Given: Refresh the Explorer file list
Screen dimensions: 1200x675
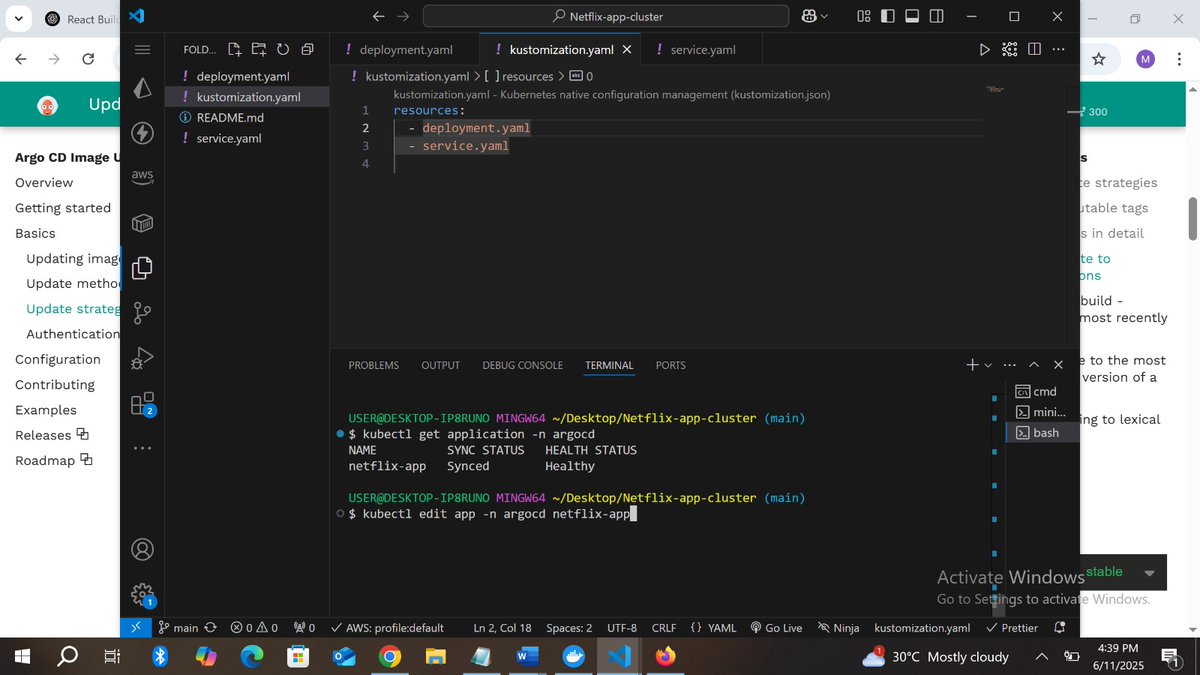Looking at the screenshot, I should 283,49.
